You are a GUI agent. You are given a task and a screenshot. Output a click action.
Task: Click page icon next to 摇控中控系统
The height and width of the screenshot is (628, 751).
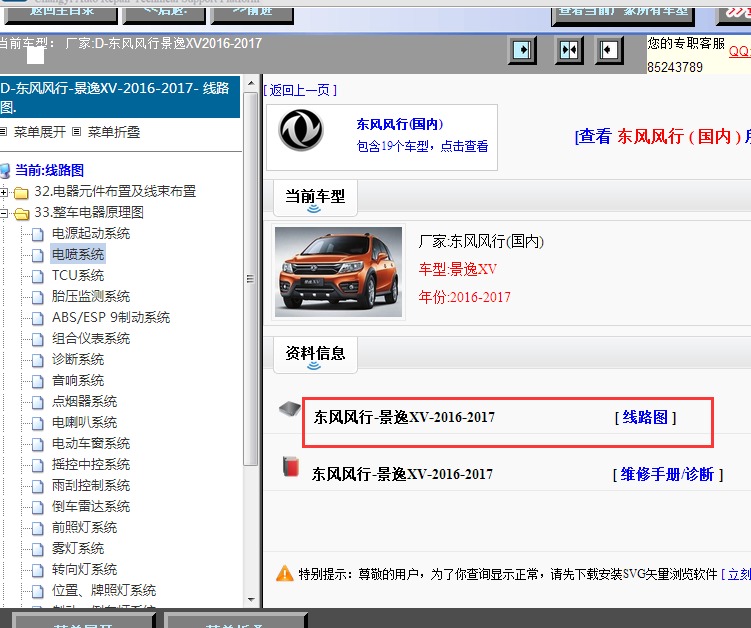click(38, 466)
